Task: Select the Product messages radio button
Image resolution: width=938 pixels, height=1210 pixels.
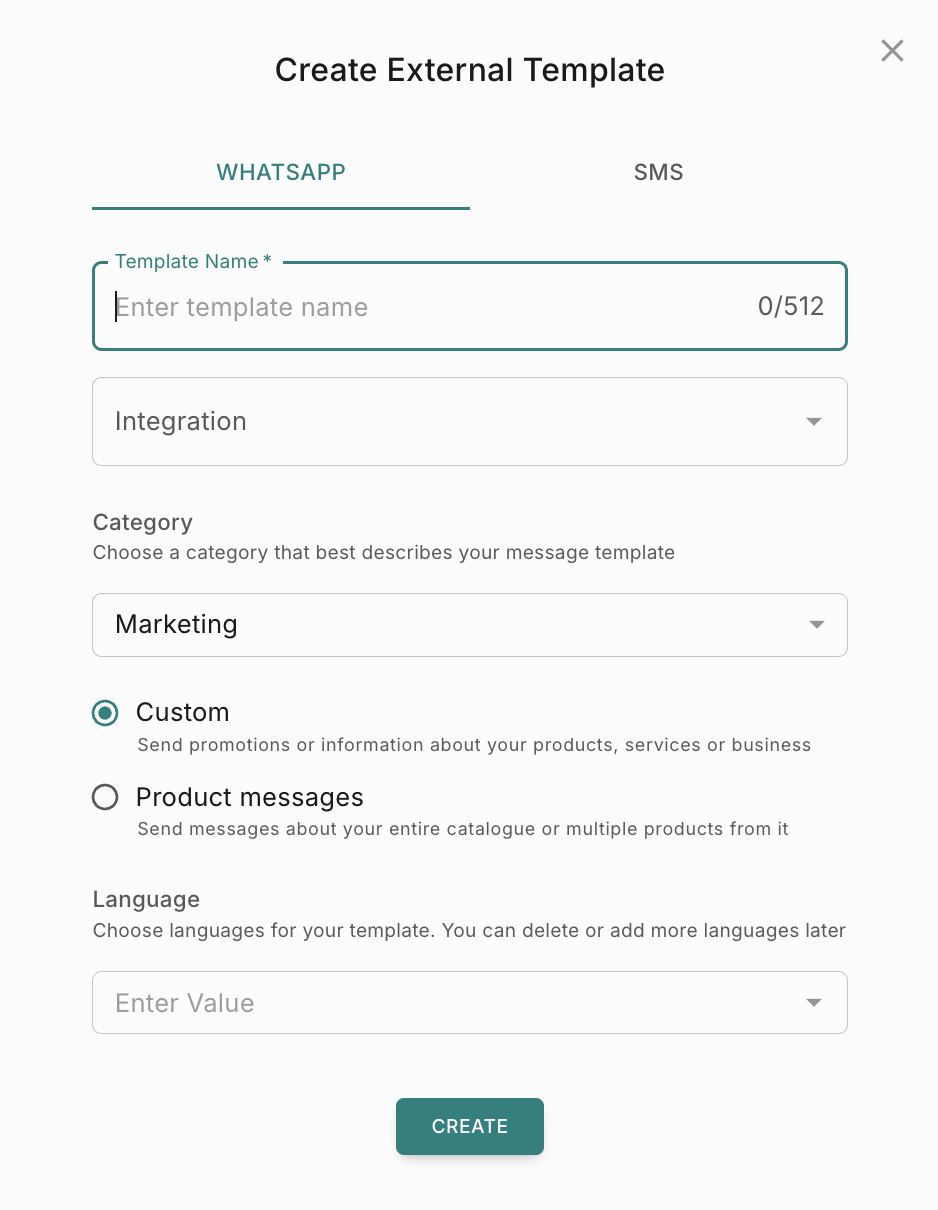Action: [105, 797]
